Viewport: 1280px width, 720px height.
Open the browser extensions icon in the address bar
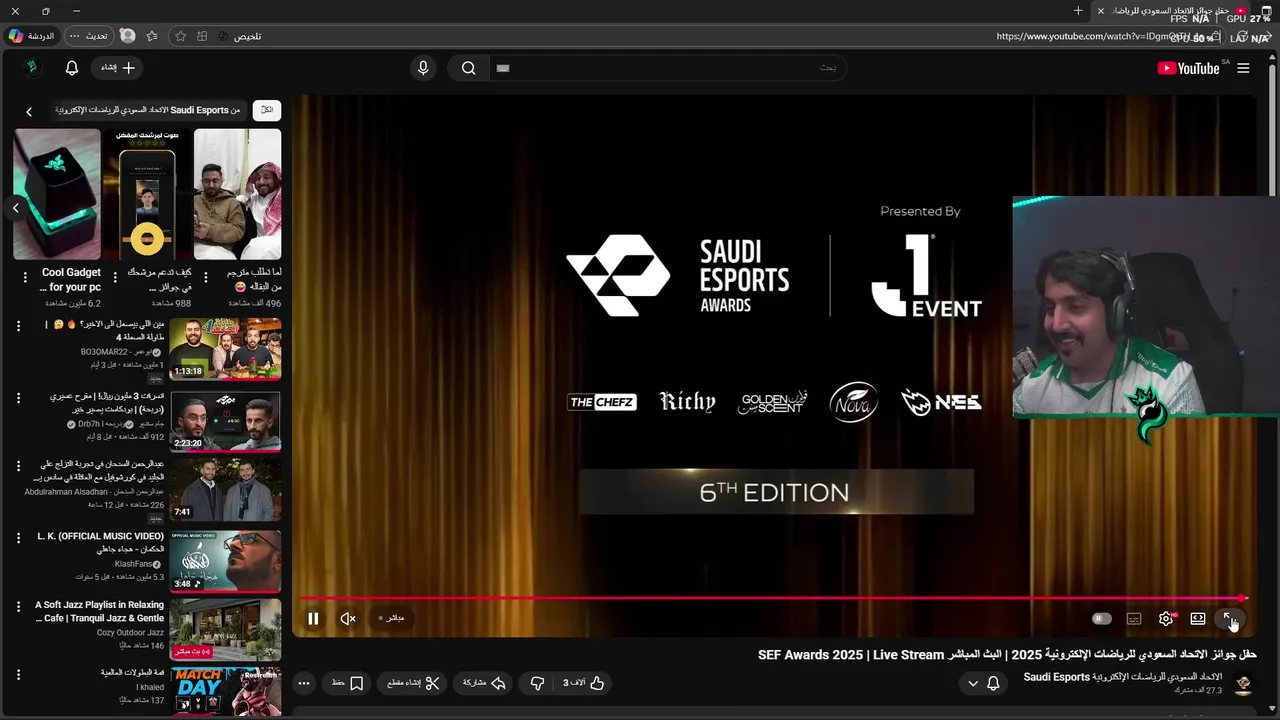point(202,36)
